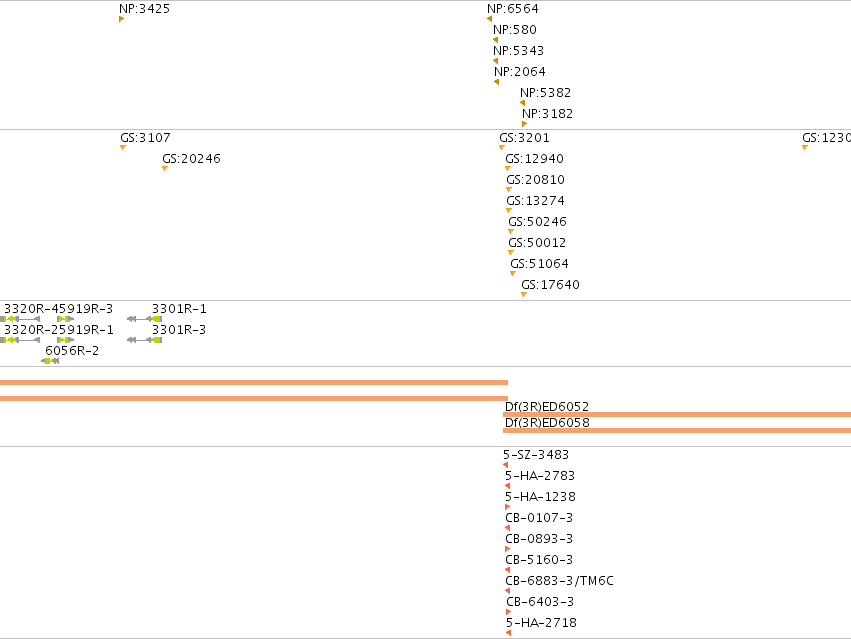The image size is (851, 639).
Task: Select the GS:50246 label
Action: [x=537, y=222]
